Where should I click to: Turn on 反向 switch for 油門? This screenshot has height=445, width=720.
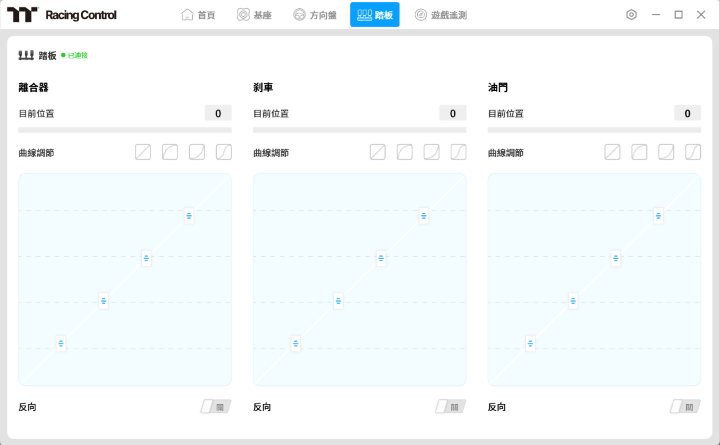685,407
